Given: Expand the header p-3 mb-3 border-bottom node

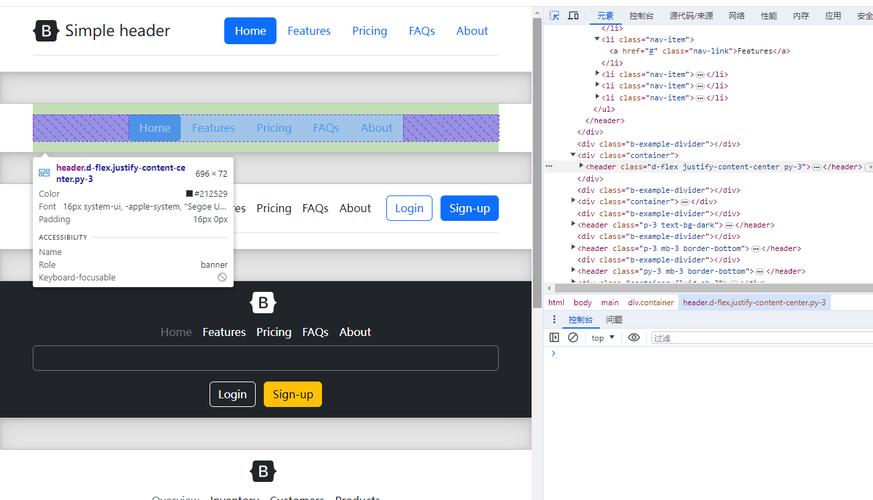Looking at the screenshot, I should coord(573,247).
